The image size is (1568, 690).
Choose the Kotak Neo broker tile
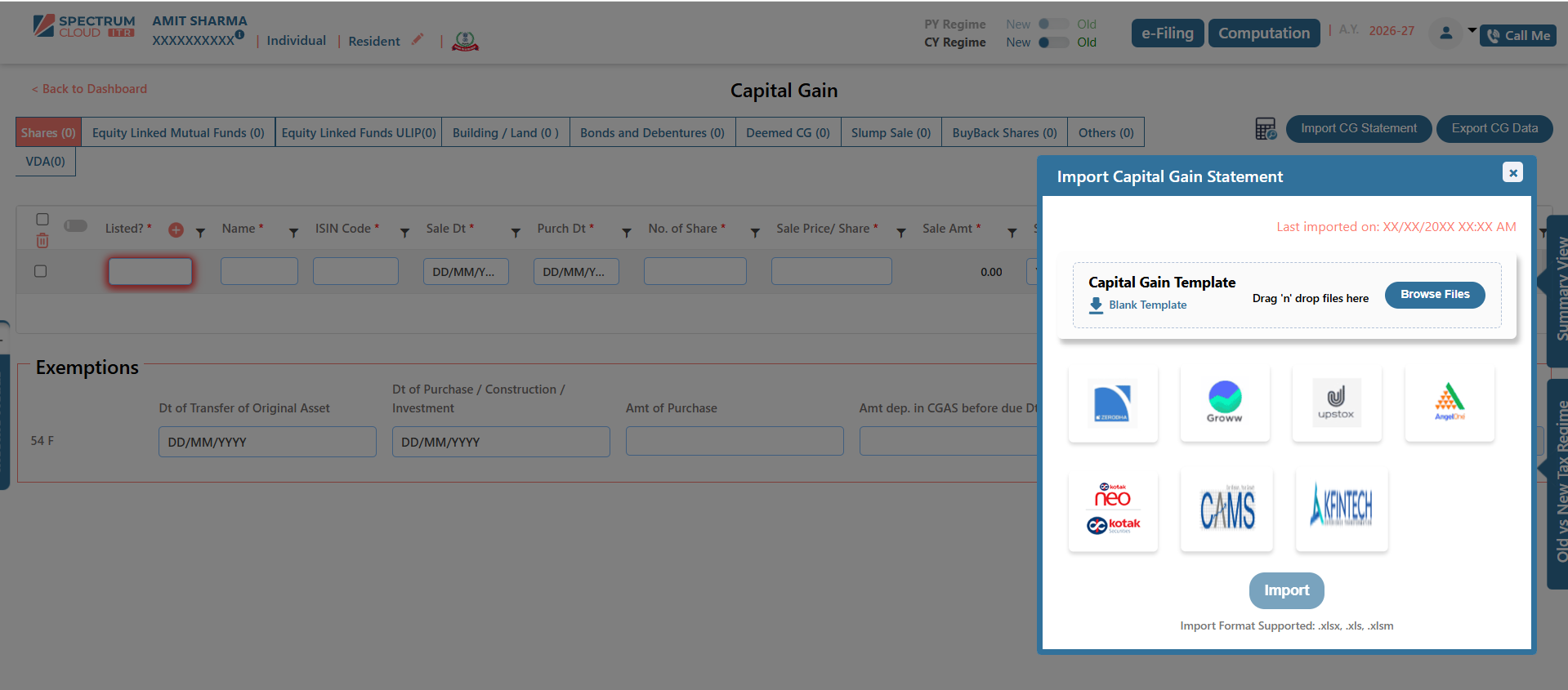[x=1112, y=510]
